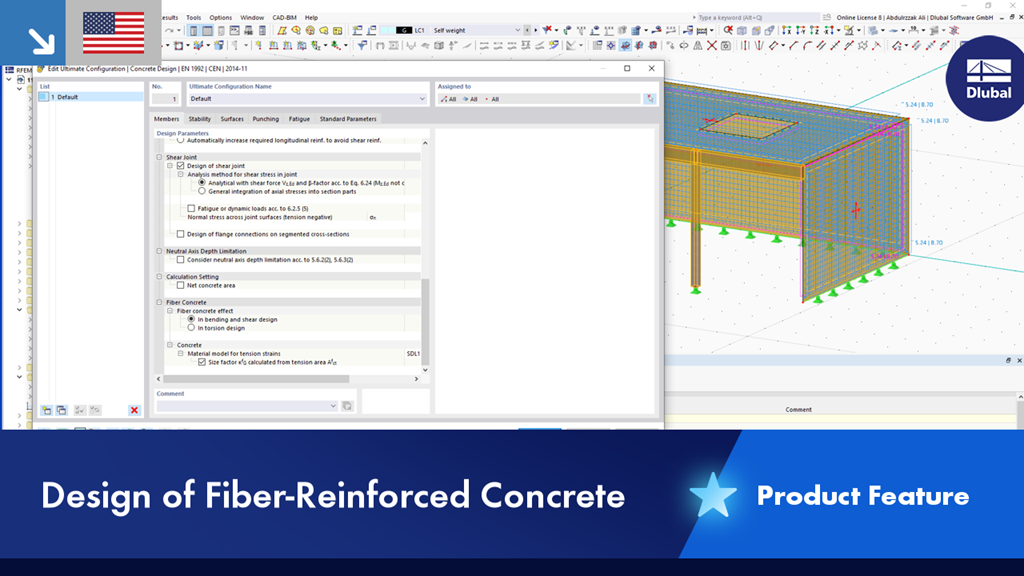This screenshot has height=576, width=1024.
Task: Click the select-all checkmarks icon below List
Action: (79, 410)
